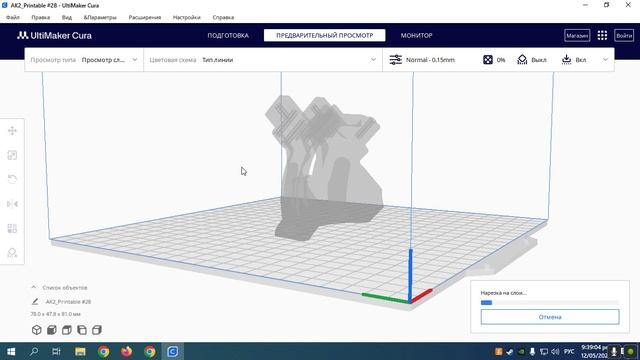Image resolution: width=640 pixels, height=360 pixels.
Task: Click the support Выкл icon
Action: tap(522, 60)
